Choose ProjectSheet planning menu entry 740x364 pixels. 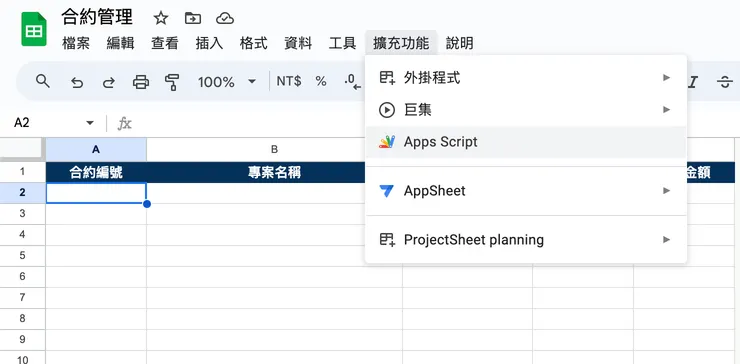coord(526,240)
